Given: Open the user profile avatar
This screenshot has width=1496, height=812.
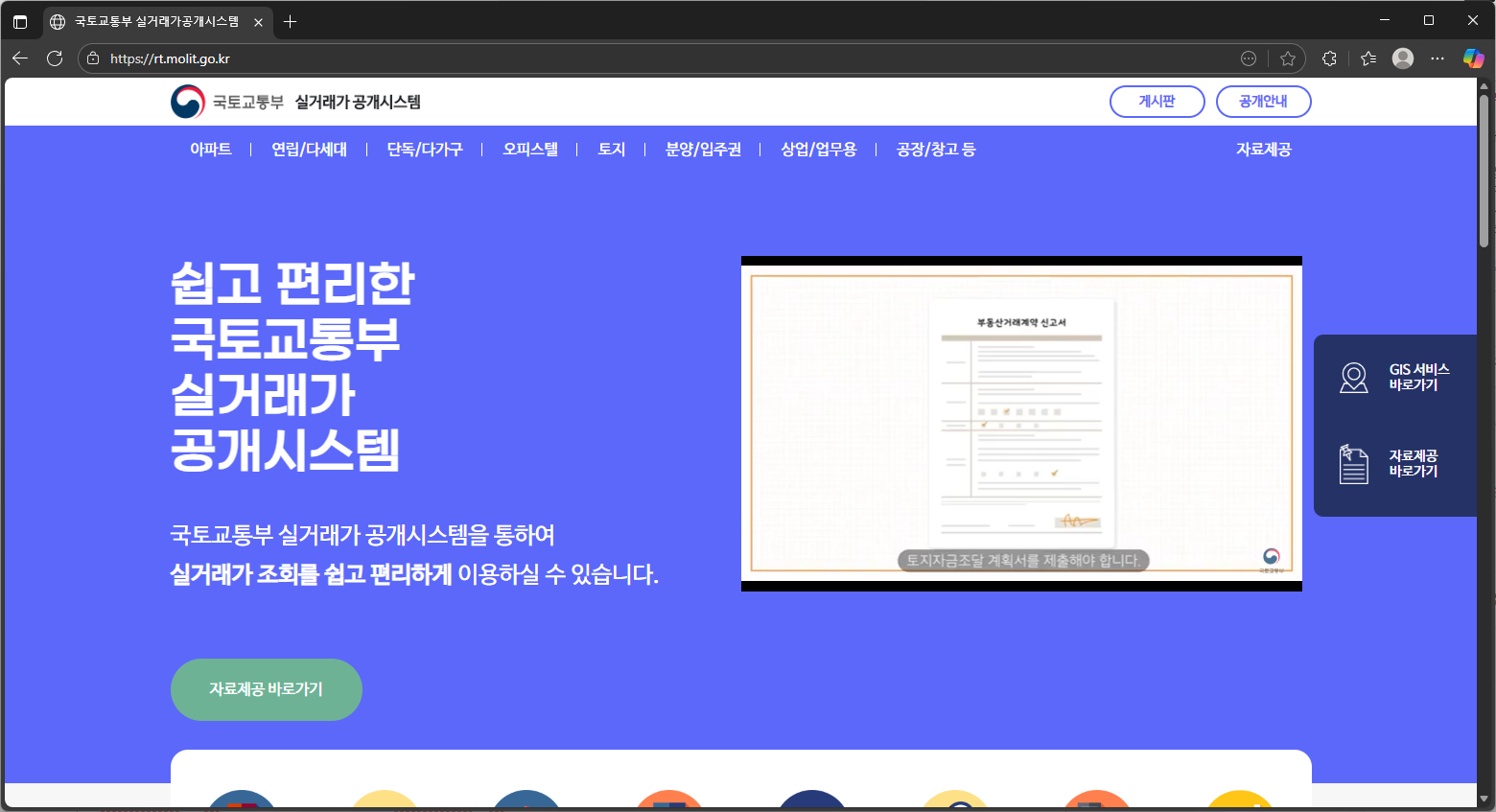Looking at the screenshot, I should (1403, 58).
